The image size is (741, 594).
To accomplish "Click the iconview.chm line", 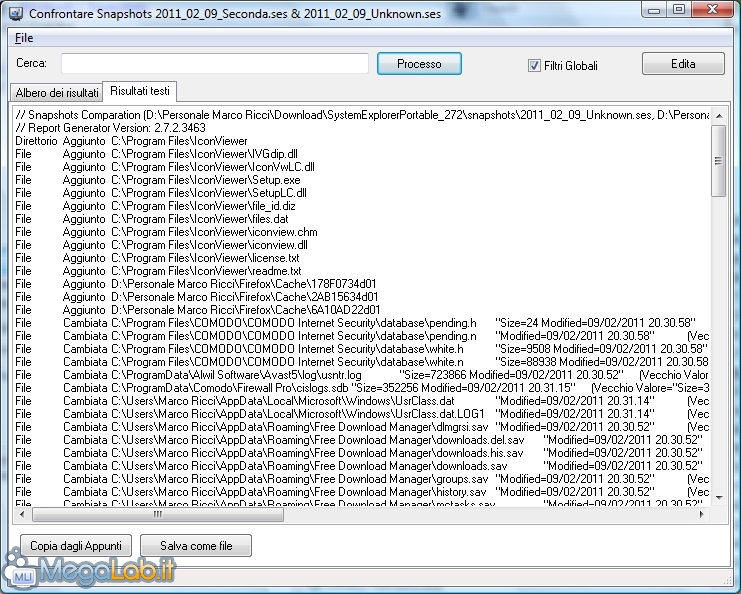I will pos(166,232).
